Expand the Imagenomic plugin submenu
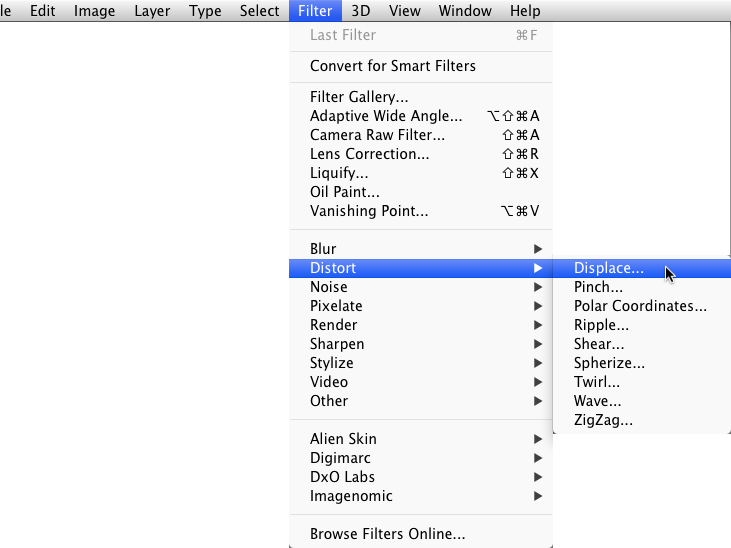Screen dimensions: 731x548 [x=351, y=496]
